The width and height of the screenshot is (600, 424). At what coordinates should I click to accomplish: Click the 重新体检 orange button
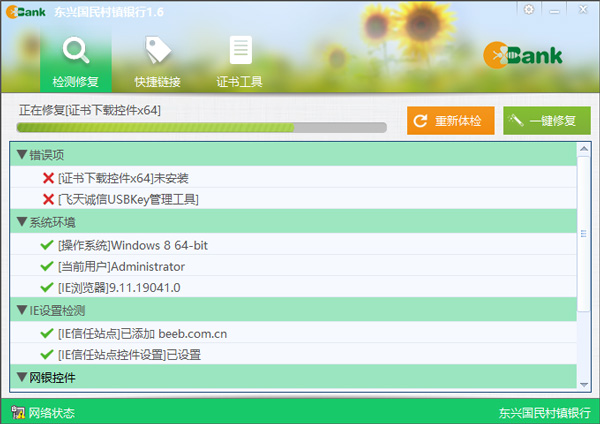(x=450, y=121)
